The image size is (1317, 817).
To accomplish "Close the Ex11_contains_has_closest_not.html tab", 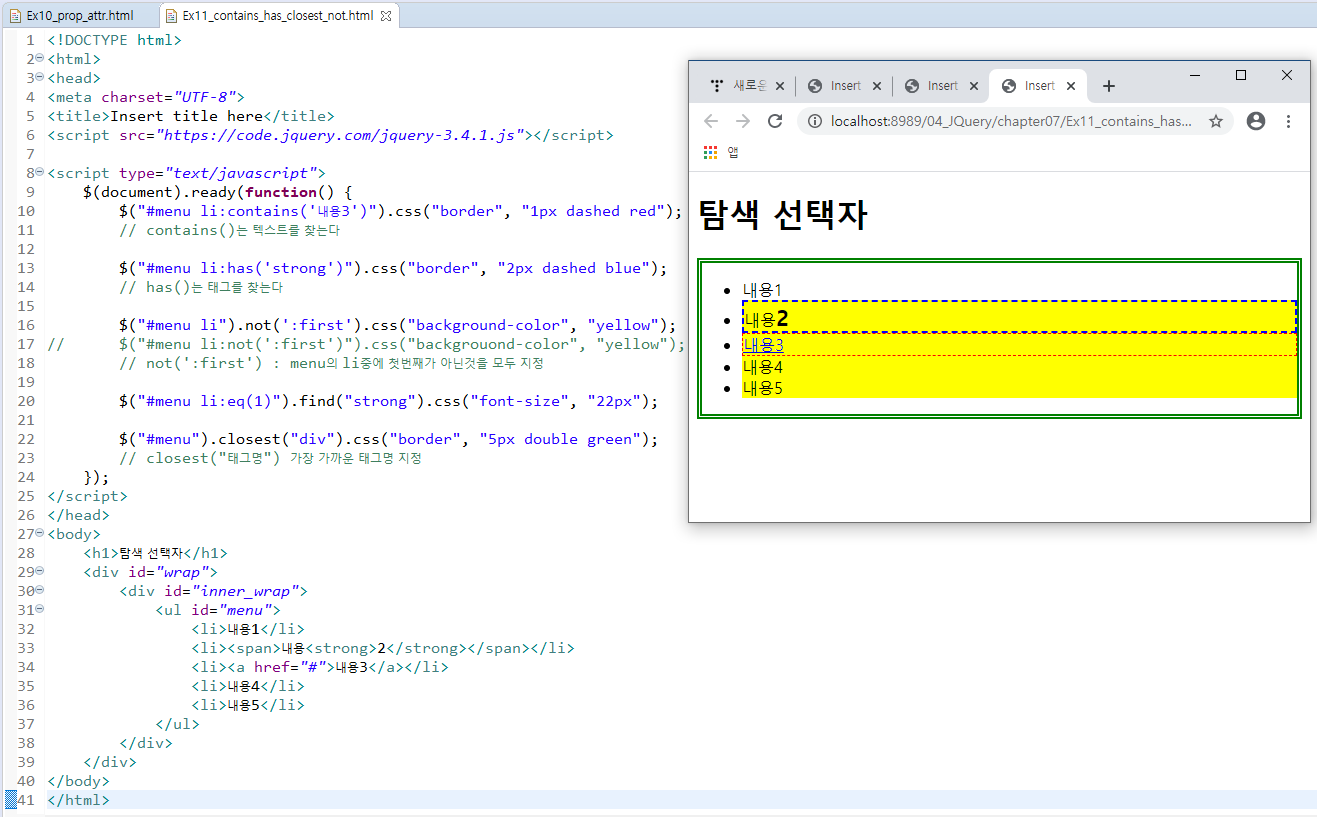I will (386, 16).
